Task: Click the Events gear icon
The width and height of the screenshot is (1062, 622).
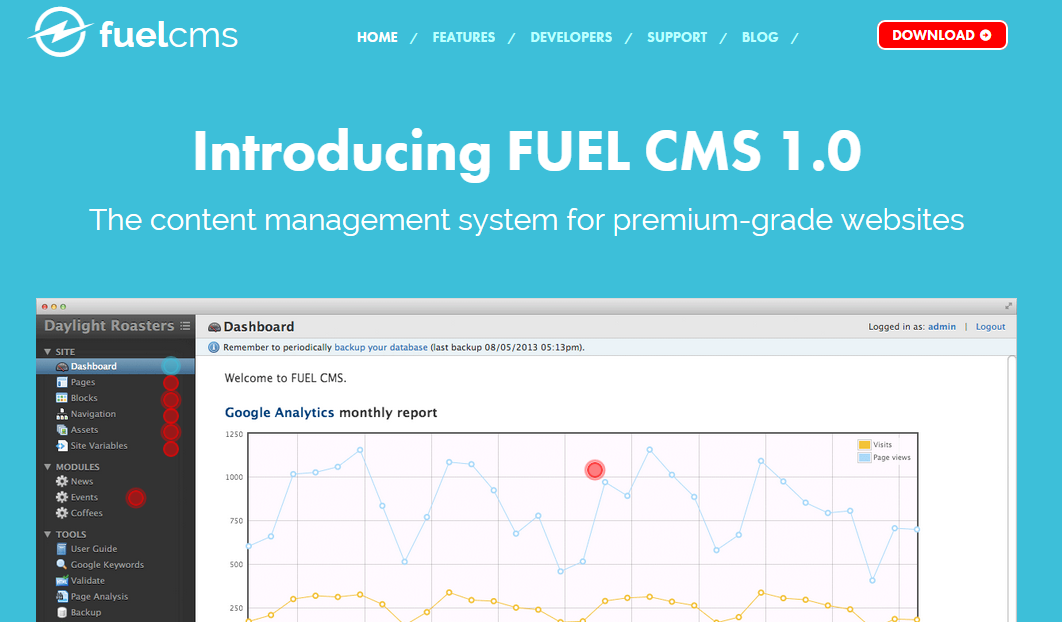Action: (x=62, y=497)
